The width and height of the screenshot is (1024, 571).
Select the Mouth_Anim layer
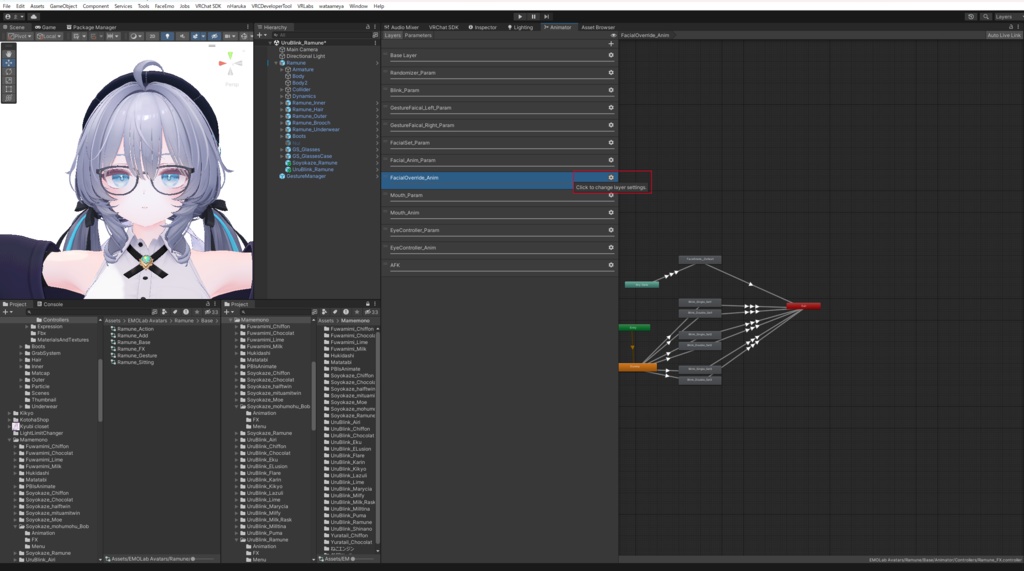tap(498, 212)
